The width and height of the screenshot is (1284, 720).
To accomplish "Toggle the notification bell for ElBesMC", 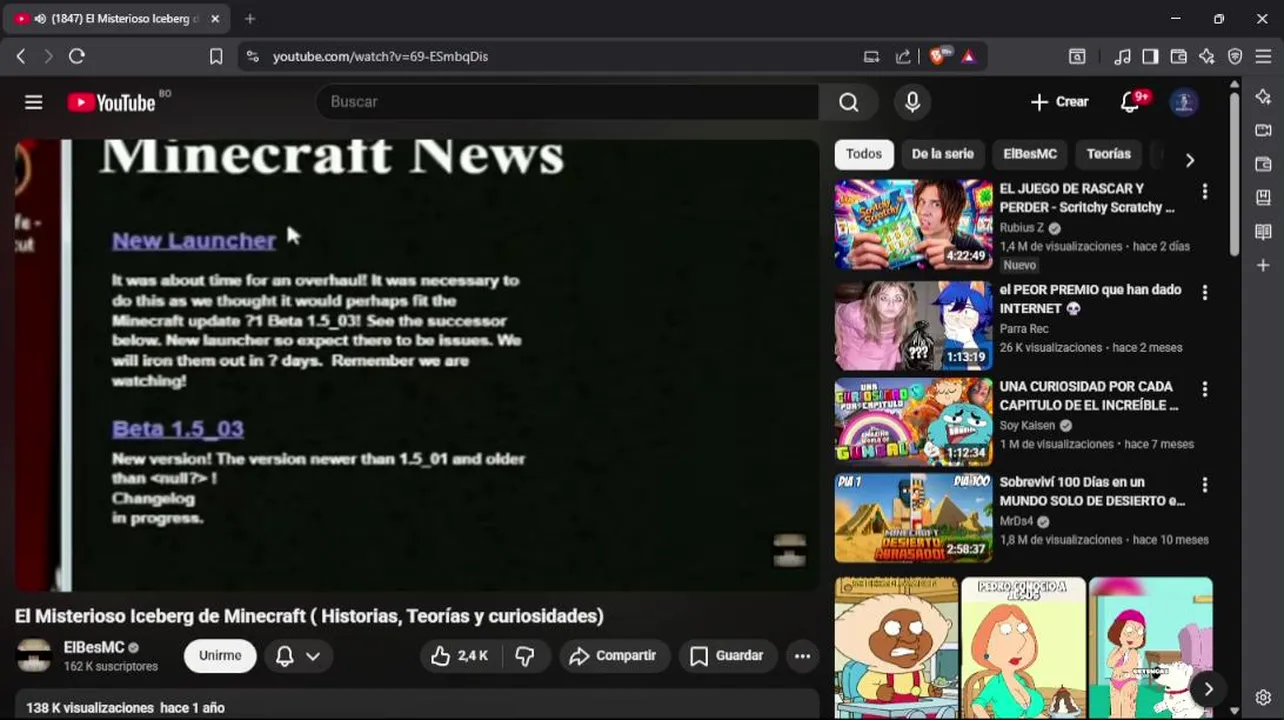I will click(x=285, y=656).
